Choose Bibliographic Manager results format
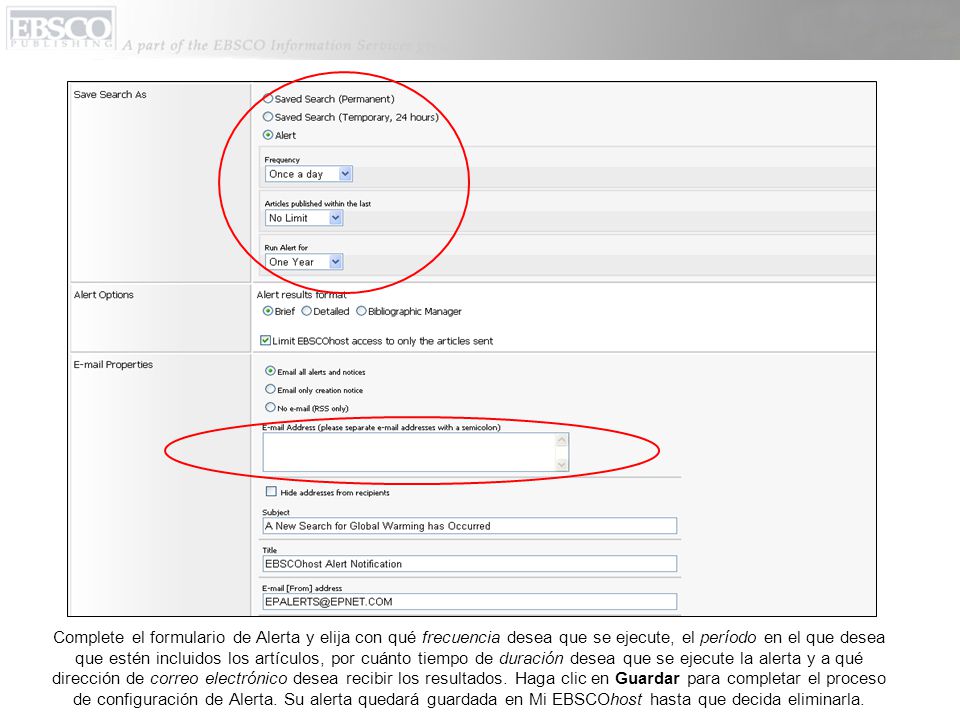 [x=361, y=311]
